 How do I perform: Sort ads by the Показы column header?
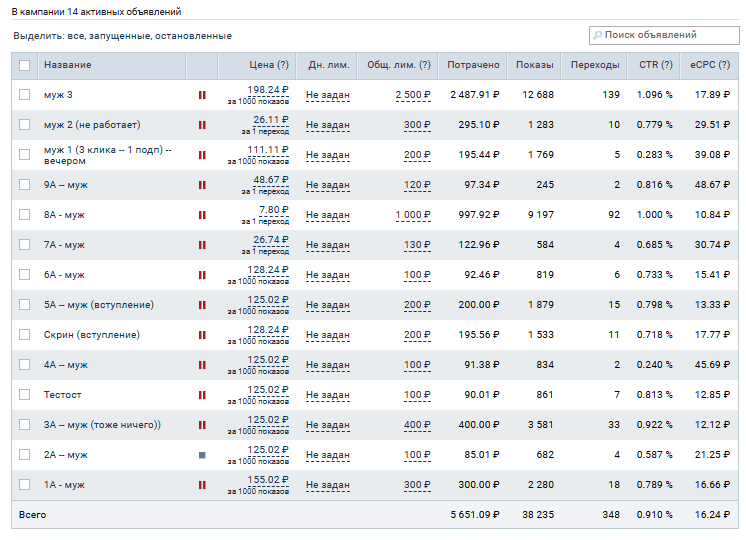coord(534,65)
